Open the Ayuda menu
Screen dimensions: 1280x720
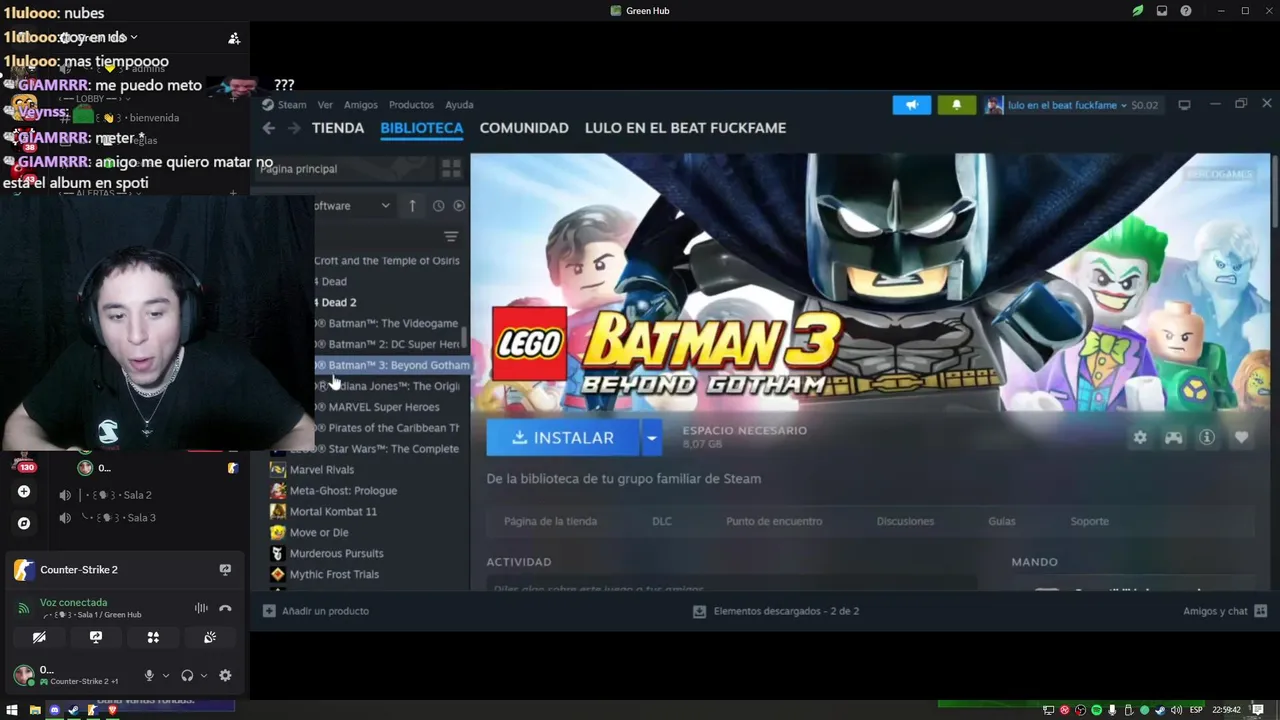(459, 105)
